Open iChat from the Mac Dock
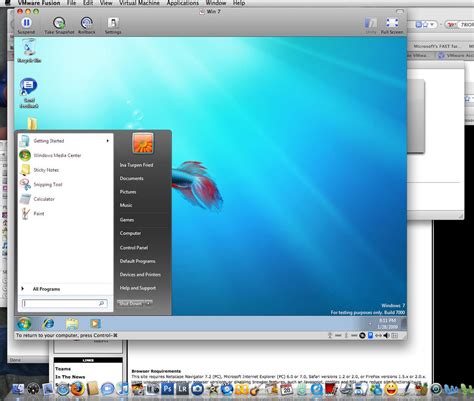This screenshot has height=401, width=474. point(108,389)
